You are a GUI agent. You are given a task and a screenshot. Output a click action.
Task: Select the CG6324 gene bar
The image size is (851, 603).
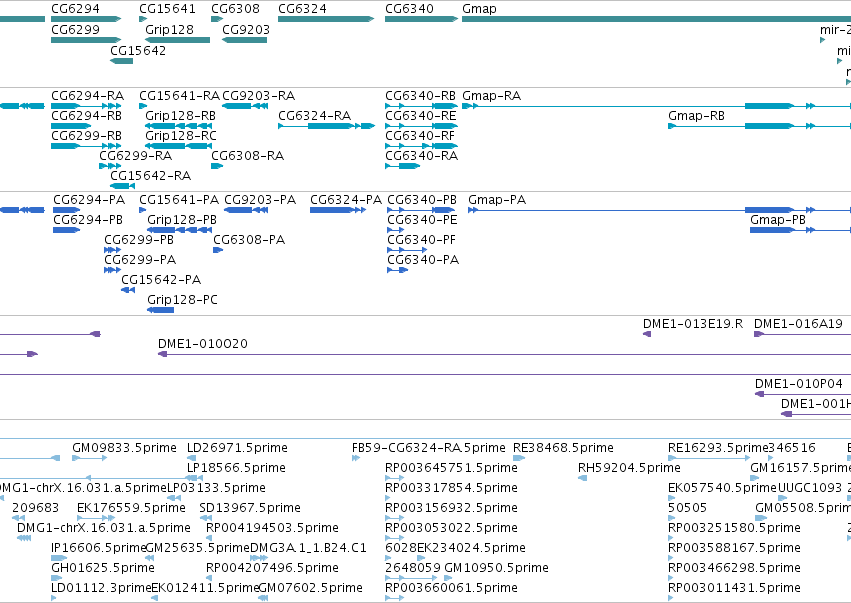[x=326, y=19]
